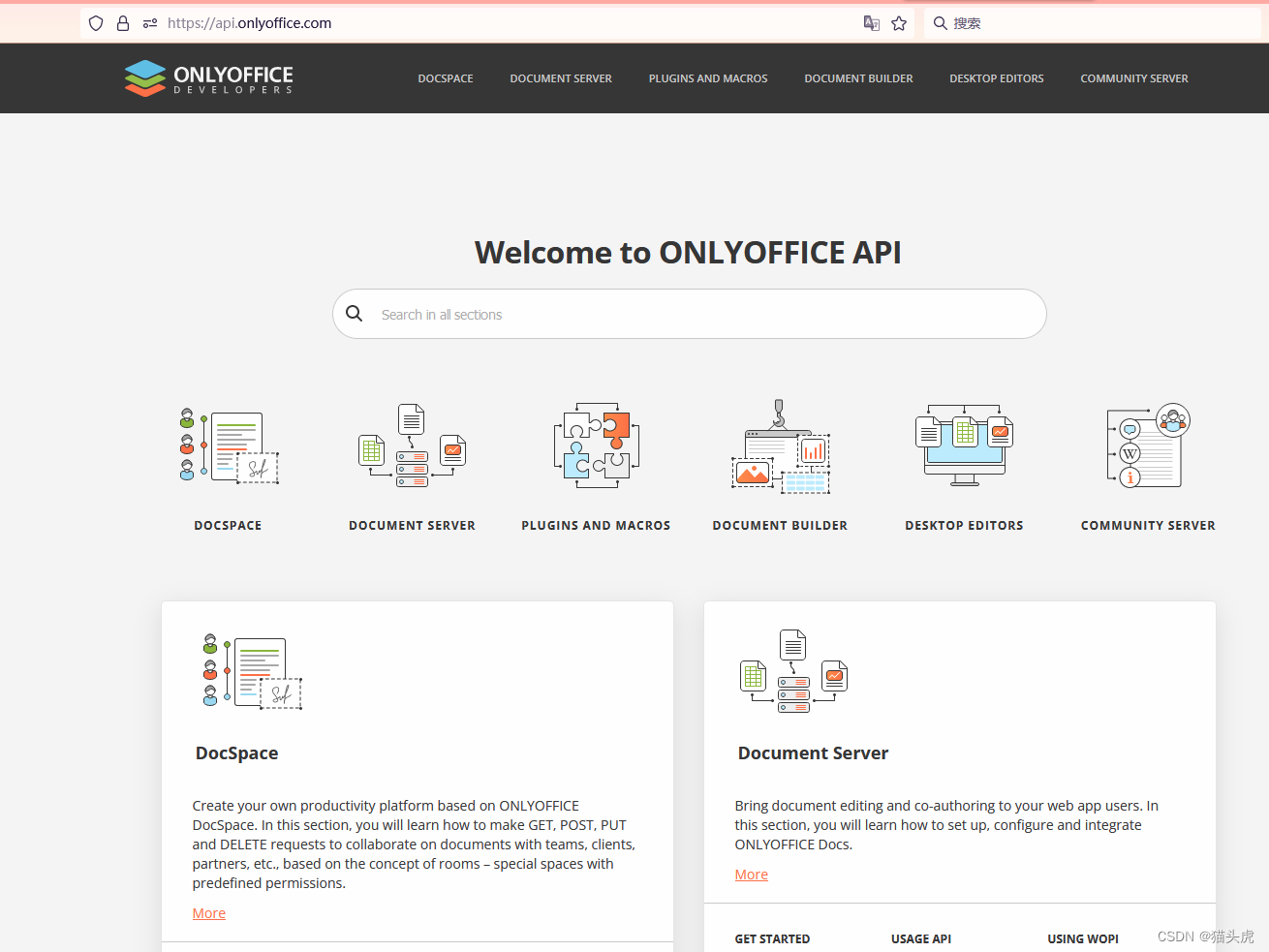The width and height of the screenshot is (1269, 952).
Task: Click the browser address bar URL
Action: coord(250,23)
